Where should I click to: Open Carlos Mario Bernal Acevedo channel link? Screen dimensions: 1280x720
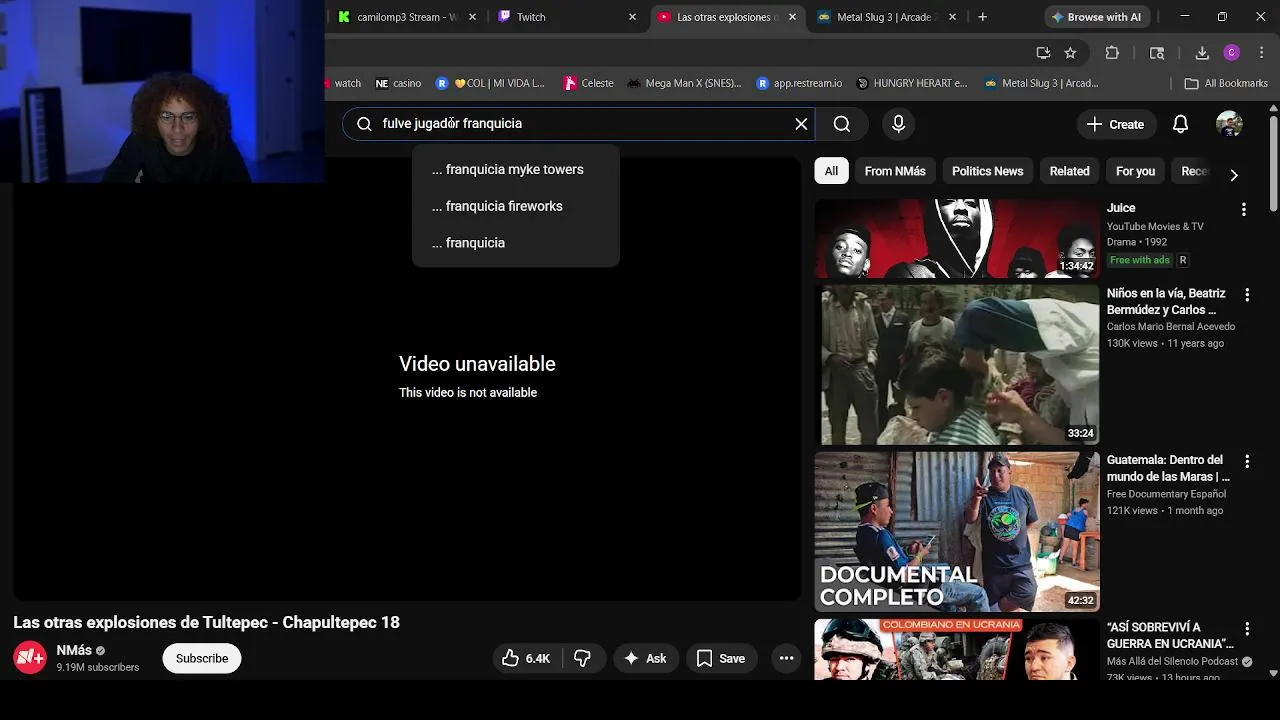[1171, 327]
